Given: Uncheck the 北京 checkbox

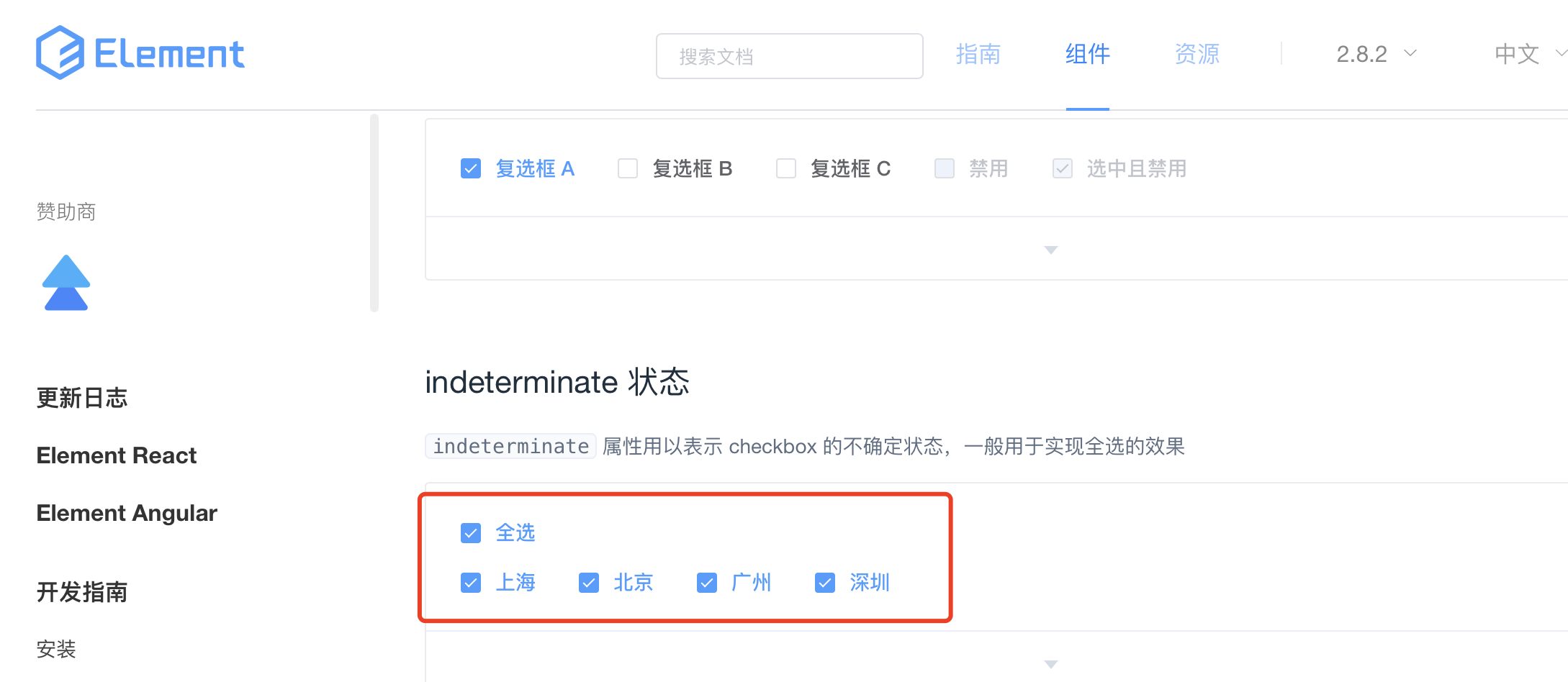Looking at the screenshot, I should tap(589, 583).
